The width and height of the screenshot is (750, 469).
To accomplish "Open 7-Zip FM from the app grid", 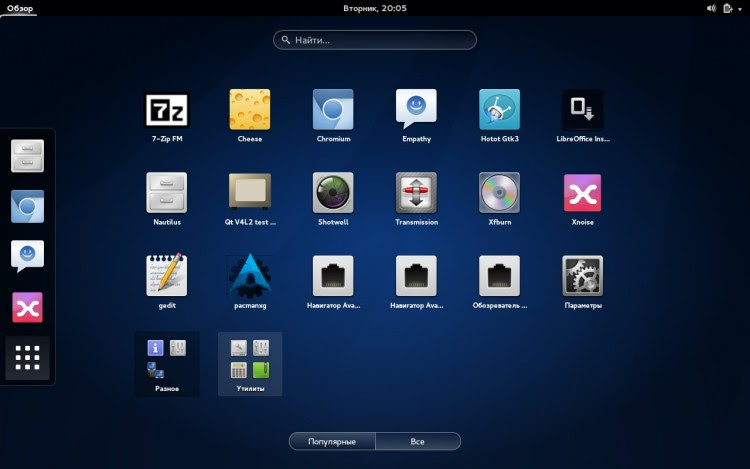I will (x=167, y=110).
